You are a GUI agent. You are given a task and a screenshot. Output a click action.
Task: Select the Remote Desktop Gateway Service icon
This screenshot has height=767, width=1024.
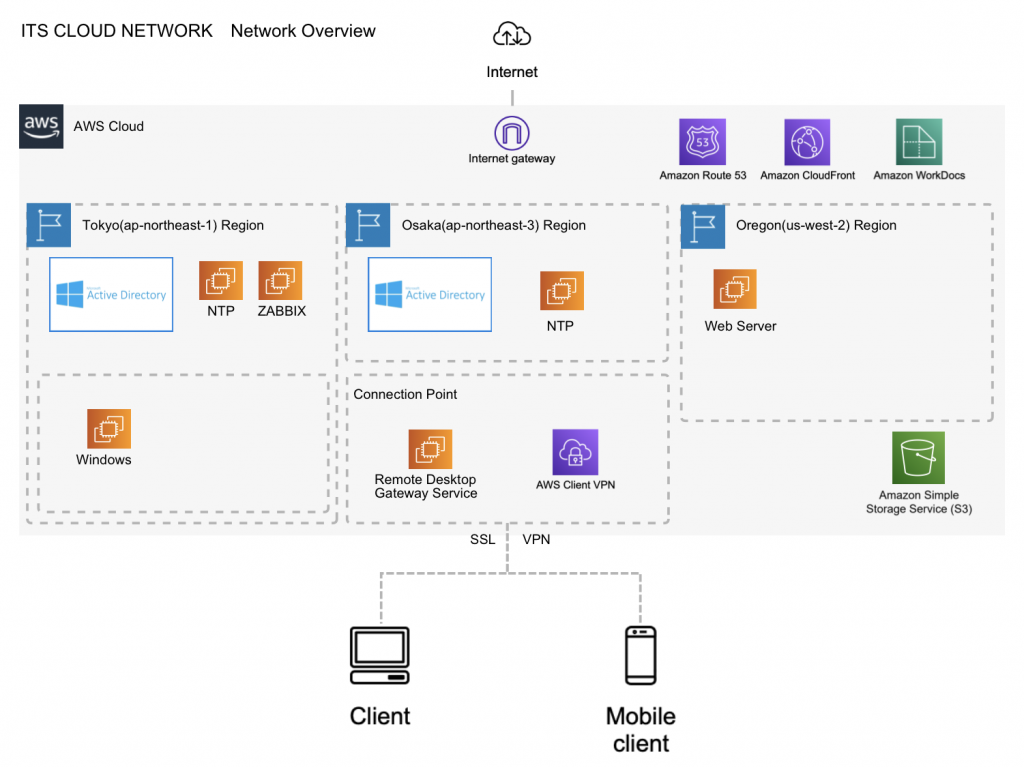tap(430, 449)
